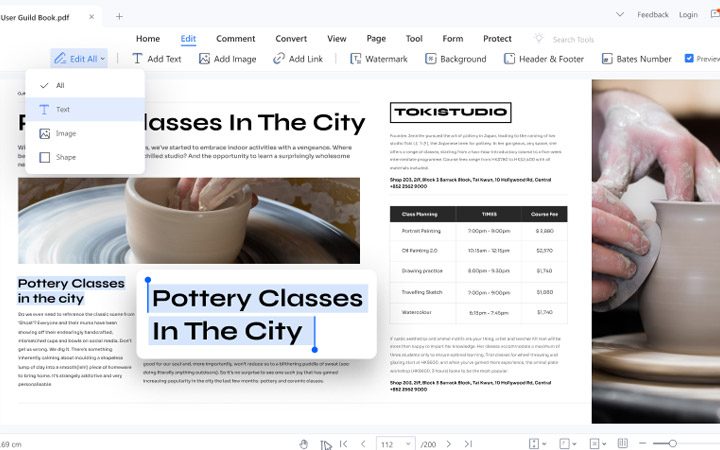This screenshot has height=450, width=720.
Task: Click the Add Link tool
Action: [298, 59]
